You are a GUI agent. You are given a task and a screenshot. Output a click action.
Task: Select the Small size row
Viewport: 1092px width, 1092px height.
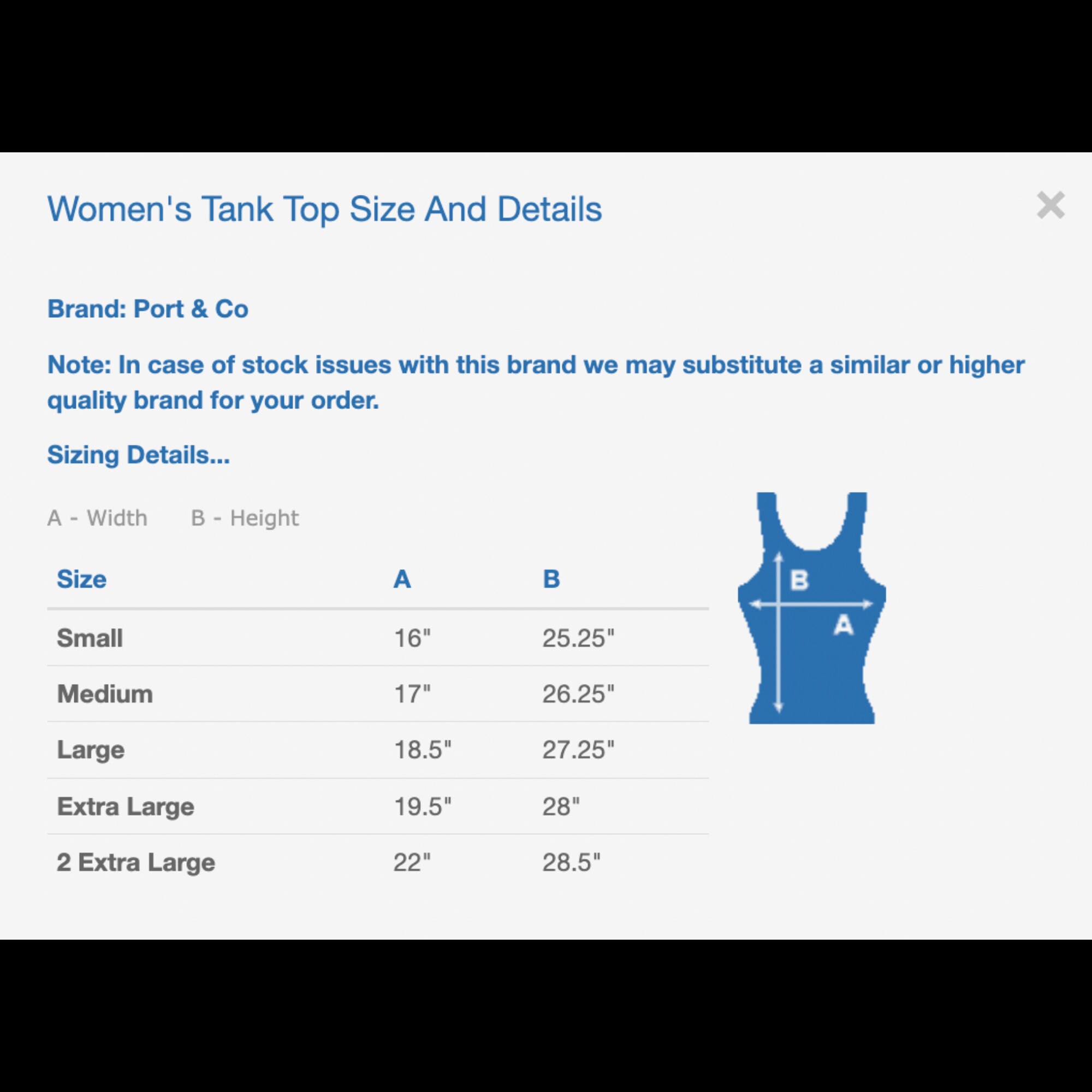tap(378, 638)
